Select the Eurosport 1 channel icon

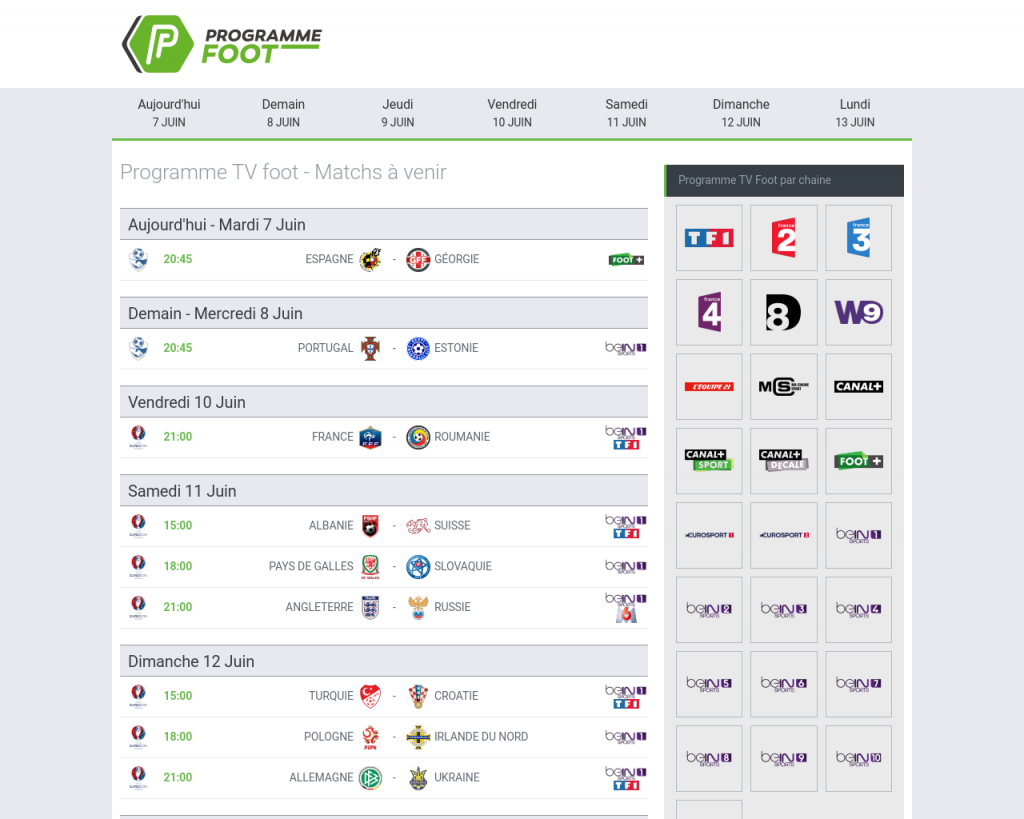click(709, 535)
